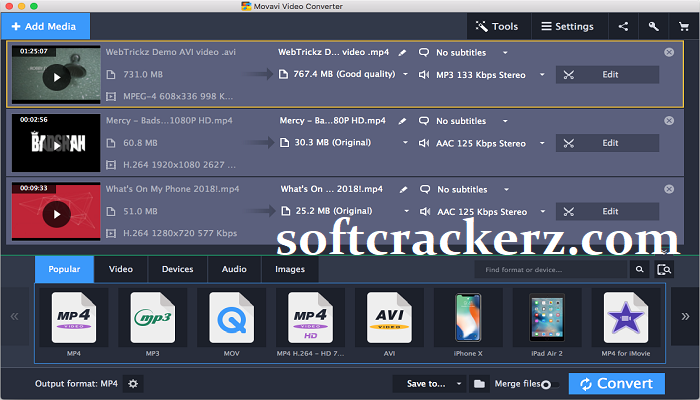Toggle the Merge files switch
The width and height of the screenshot is (700, 400).
[549, 384]
